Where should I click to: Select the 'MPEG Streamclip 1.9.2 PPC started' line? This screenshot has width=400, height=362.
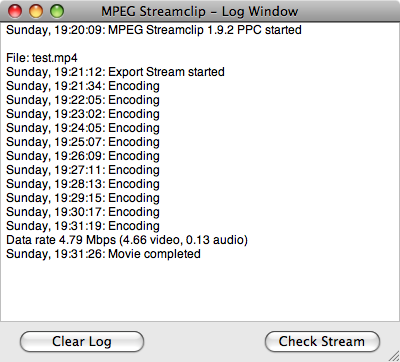(154, 30)
